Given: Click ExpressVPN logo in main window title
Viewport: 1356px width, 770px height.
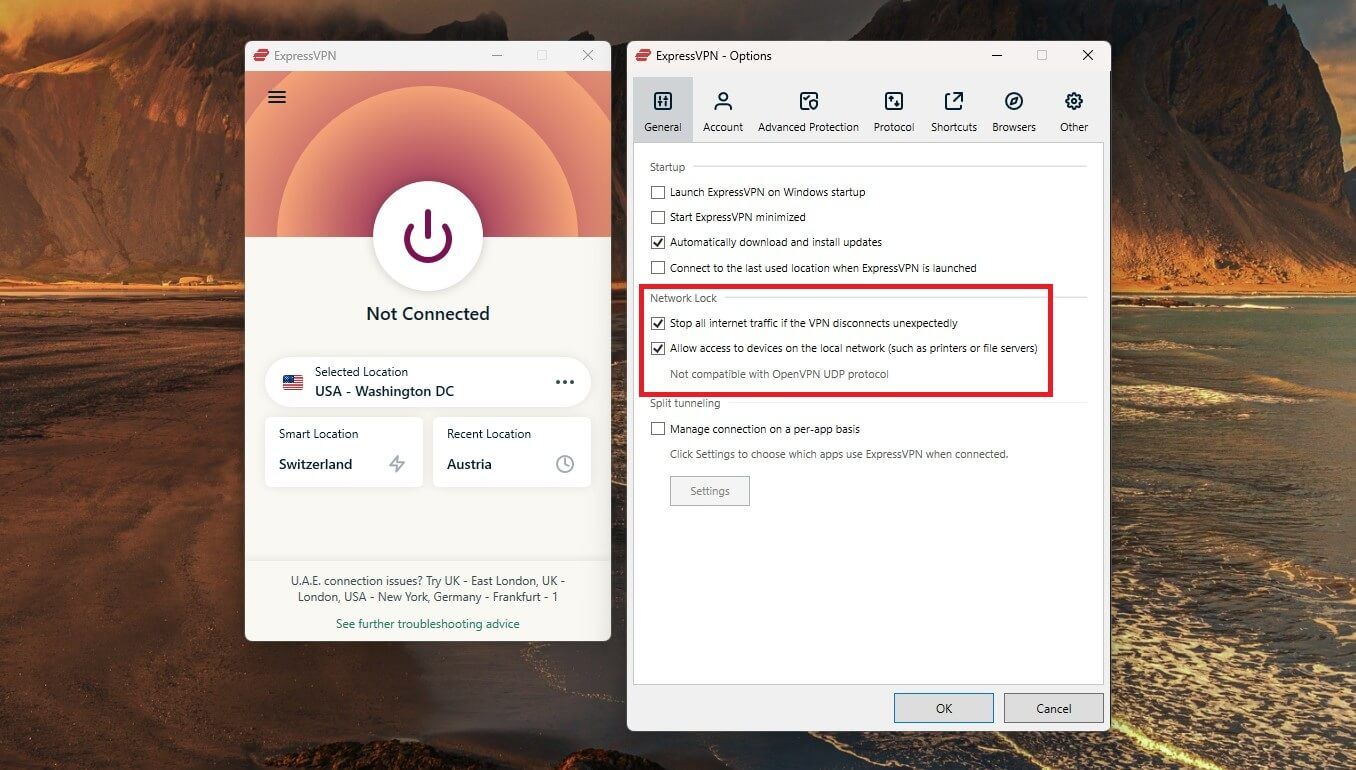Looking at the screenshot, I should coord(261,56).
